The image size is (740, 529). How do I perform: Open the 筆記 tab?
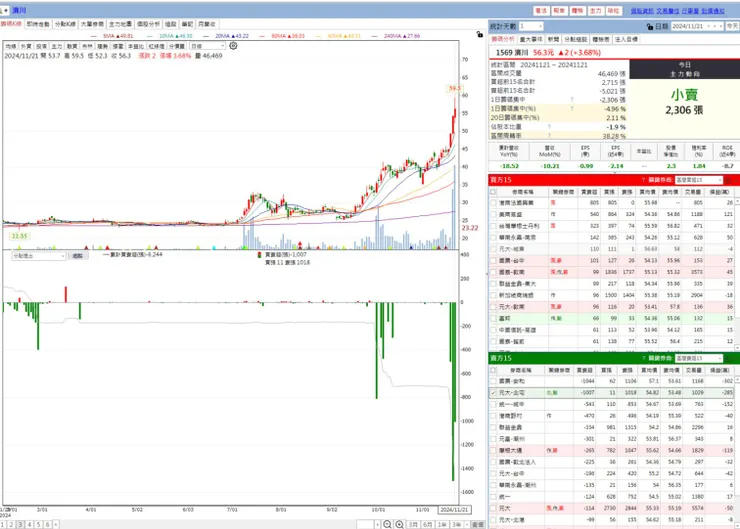(187, 24)
